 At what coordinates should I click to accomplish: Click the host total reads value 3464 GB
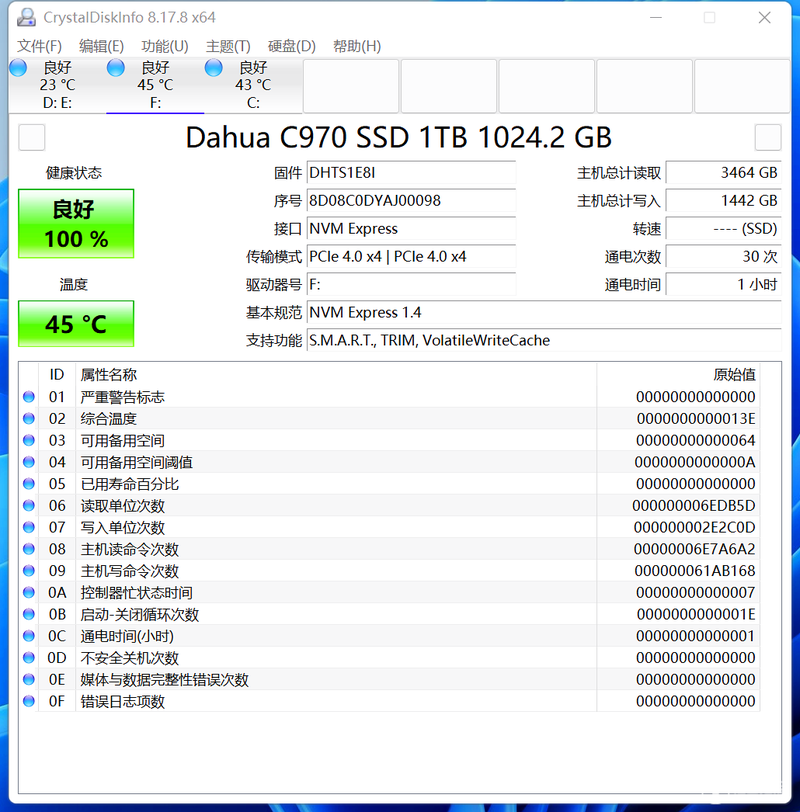[723, 173]
